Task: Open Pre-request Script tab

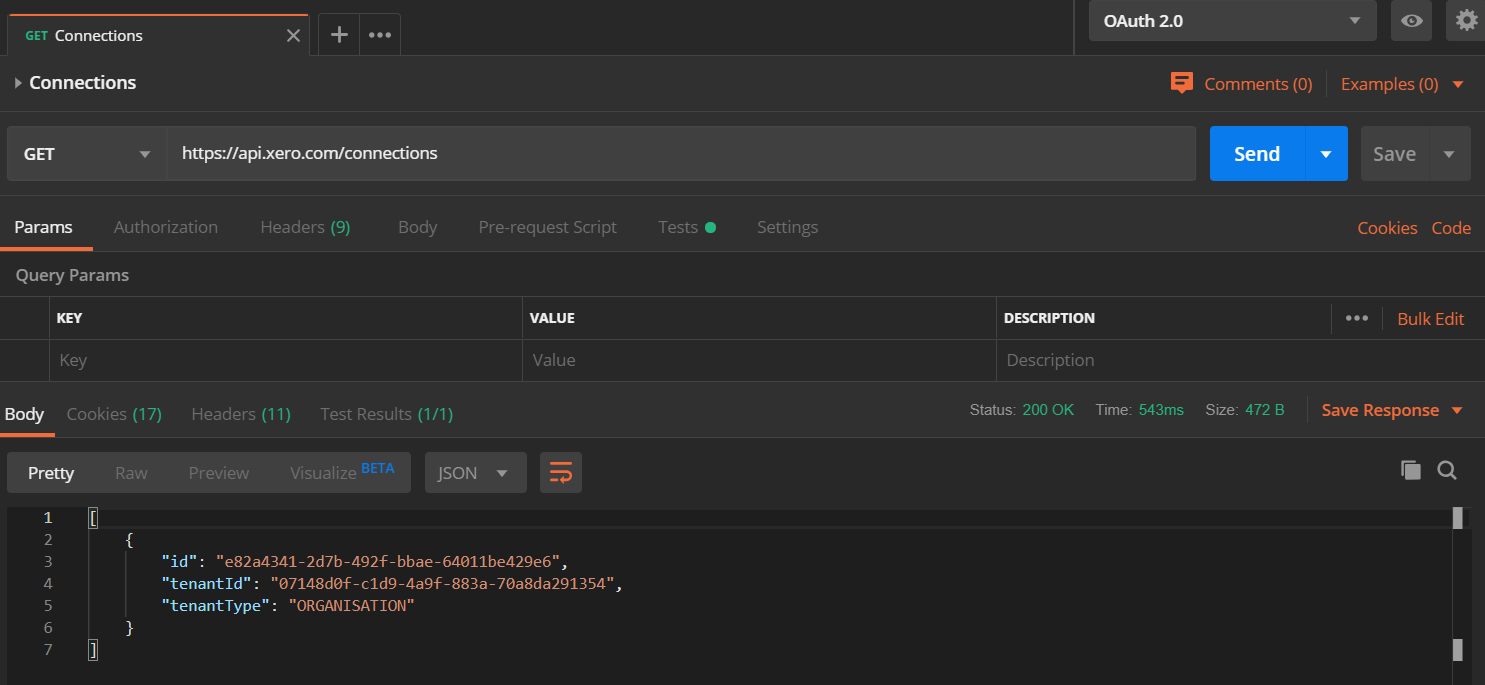Action: [x=548, y=227]
